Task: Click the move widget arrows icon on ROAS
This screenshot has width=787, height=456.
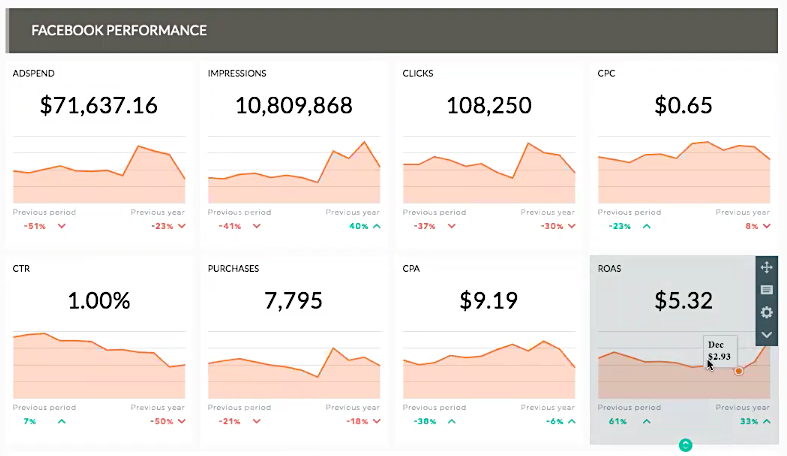Action: pyautogui.click(x=766, y=267)
